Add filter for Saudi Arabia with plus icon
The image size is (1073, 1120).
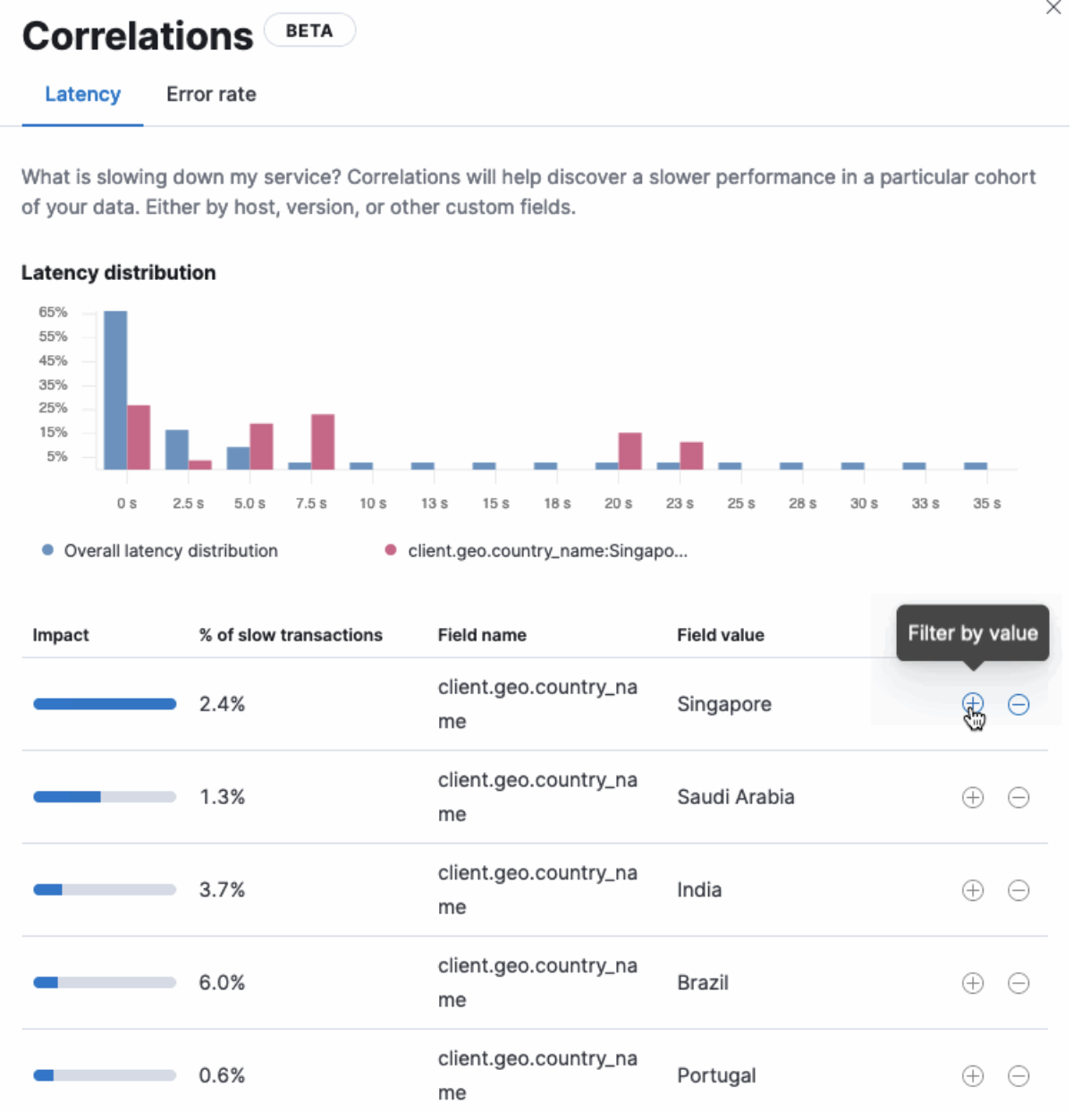pyautogui.click(x=972, y=797)
